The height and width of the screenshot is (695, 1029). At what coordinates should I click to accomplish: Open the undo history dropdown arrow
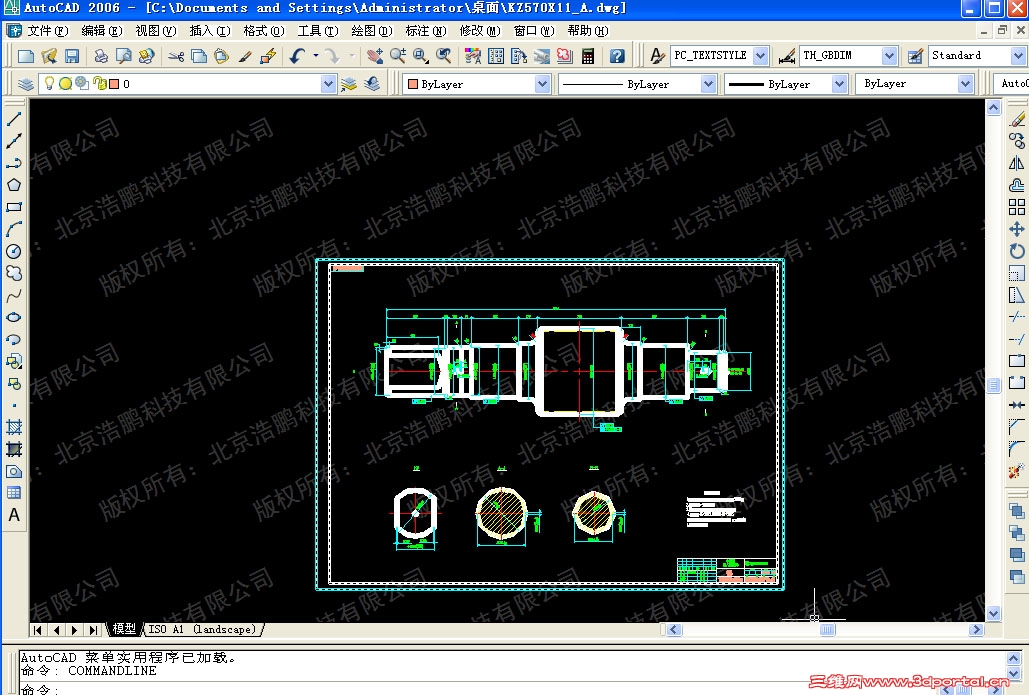(316, 56)
